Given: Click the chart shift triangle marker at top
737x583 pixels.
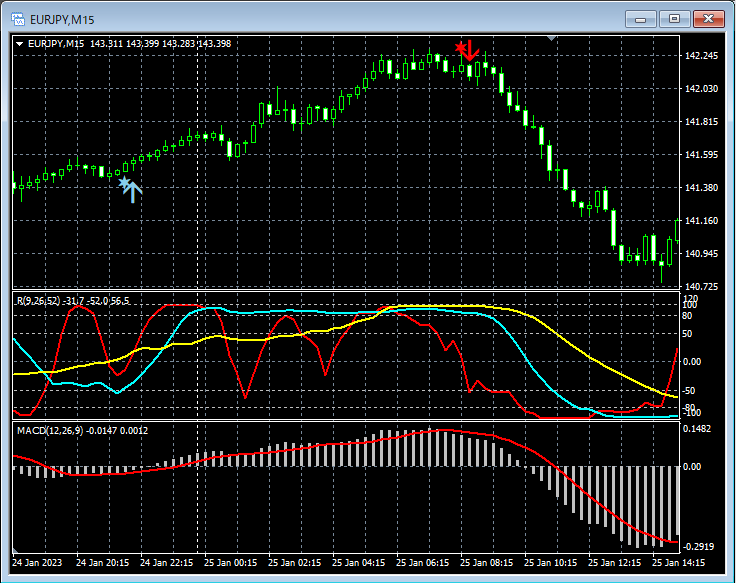Looking at the screenshot, I should point(552,38).
